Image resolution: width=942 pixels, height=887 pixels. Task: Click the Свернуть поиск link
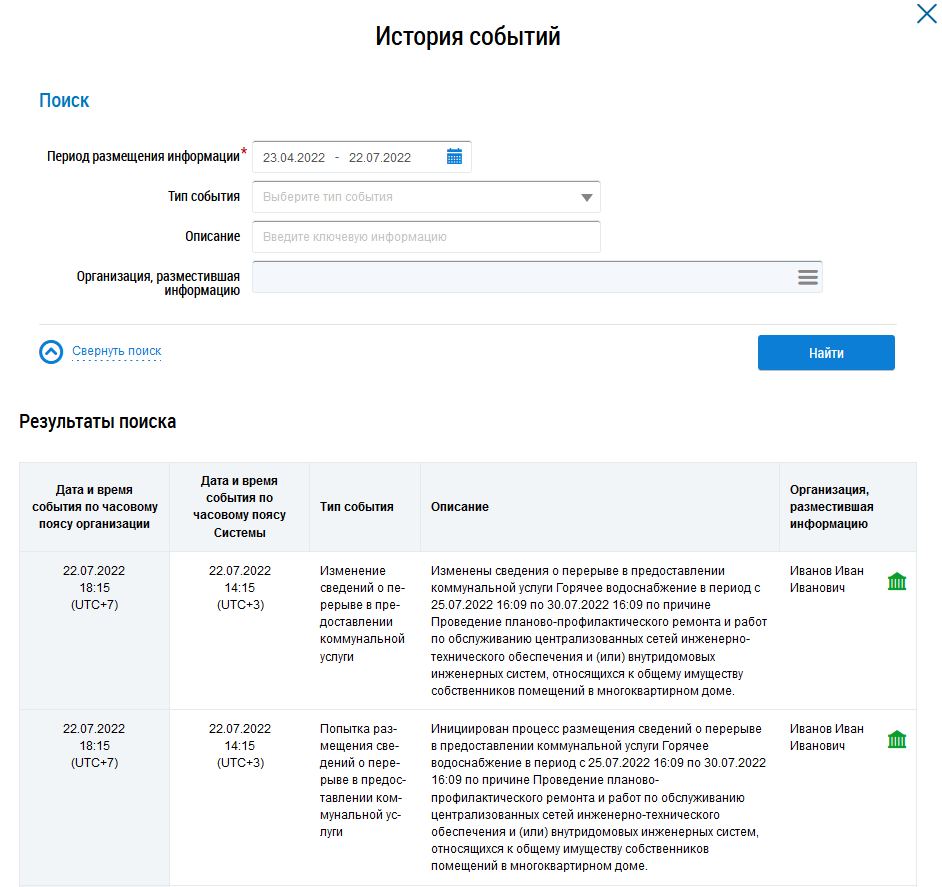pyautogui.click(x=117, y=351)
